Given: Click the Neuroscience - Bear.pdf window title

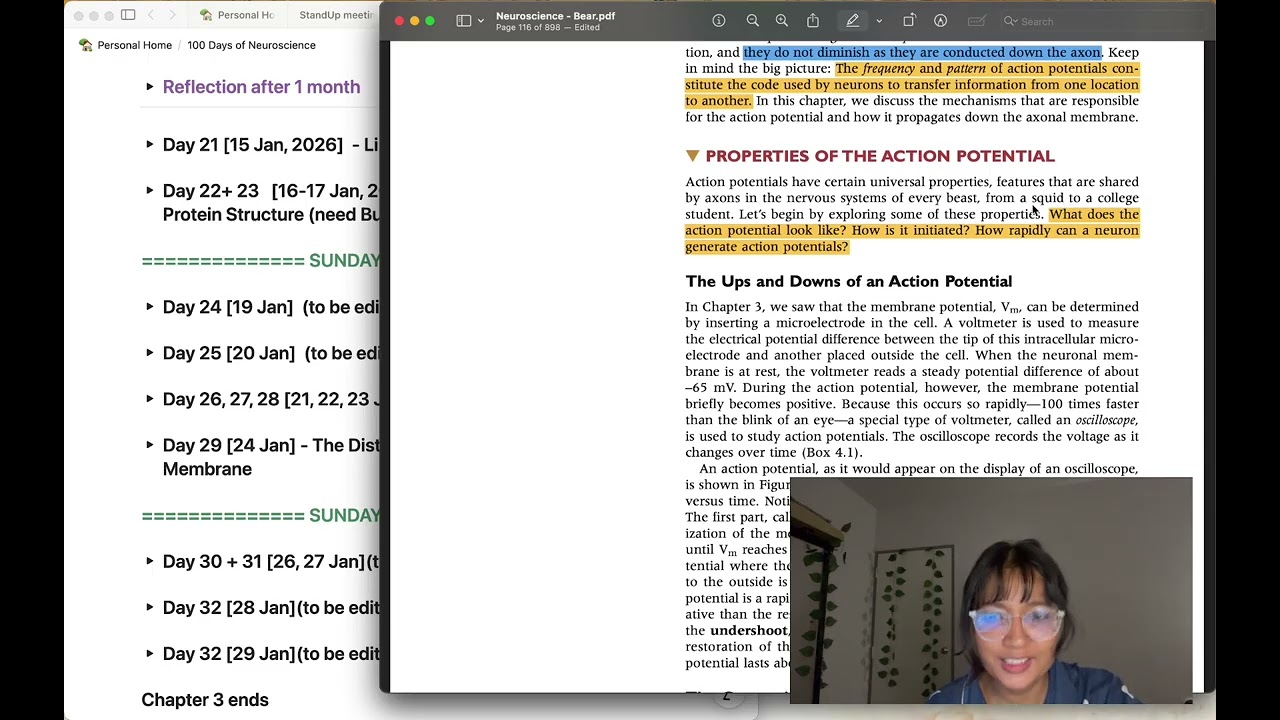Looking at the screenshot, I should point(555,16).
